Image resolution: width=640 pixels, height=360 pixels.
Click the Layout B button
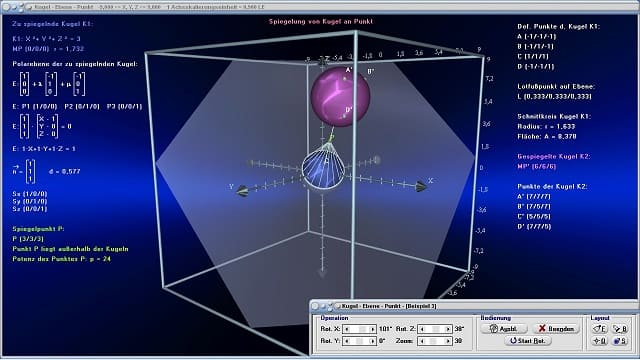620,329
